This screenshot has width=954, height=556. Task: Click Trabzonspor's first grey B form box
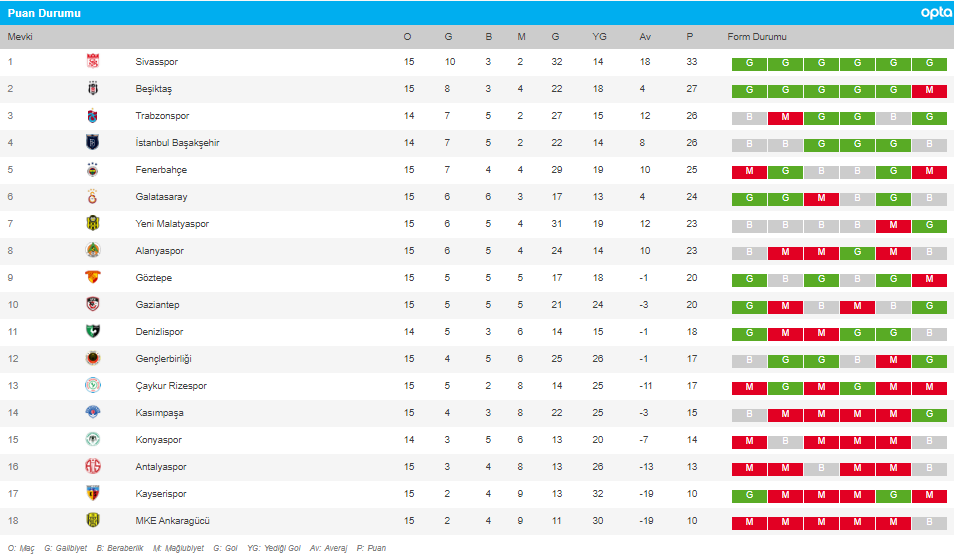(749, 117)
